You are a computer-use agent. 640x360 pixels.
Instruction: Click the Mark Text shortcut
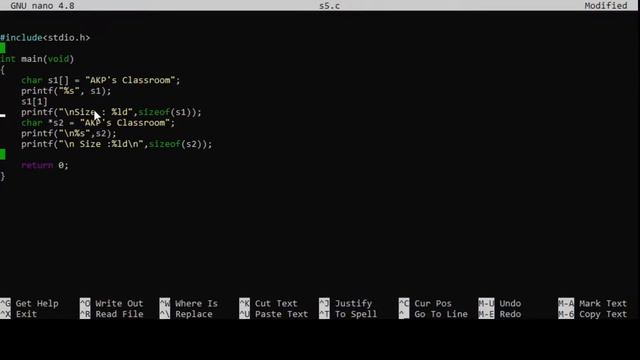coord(592,304)
